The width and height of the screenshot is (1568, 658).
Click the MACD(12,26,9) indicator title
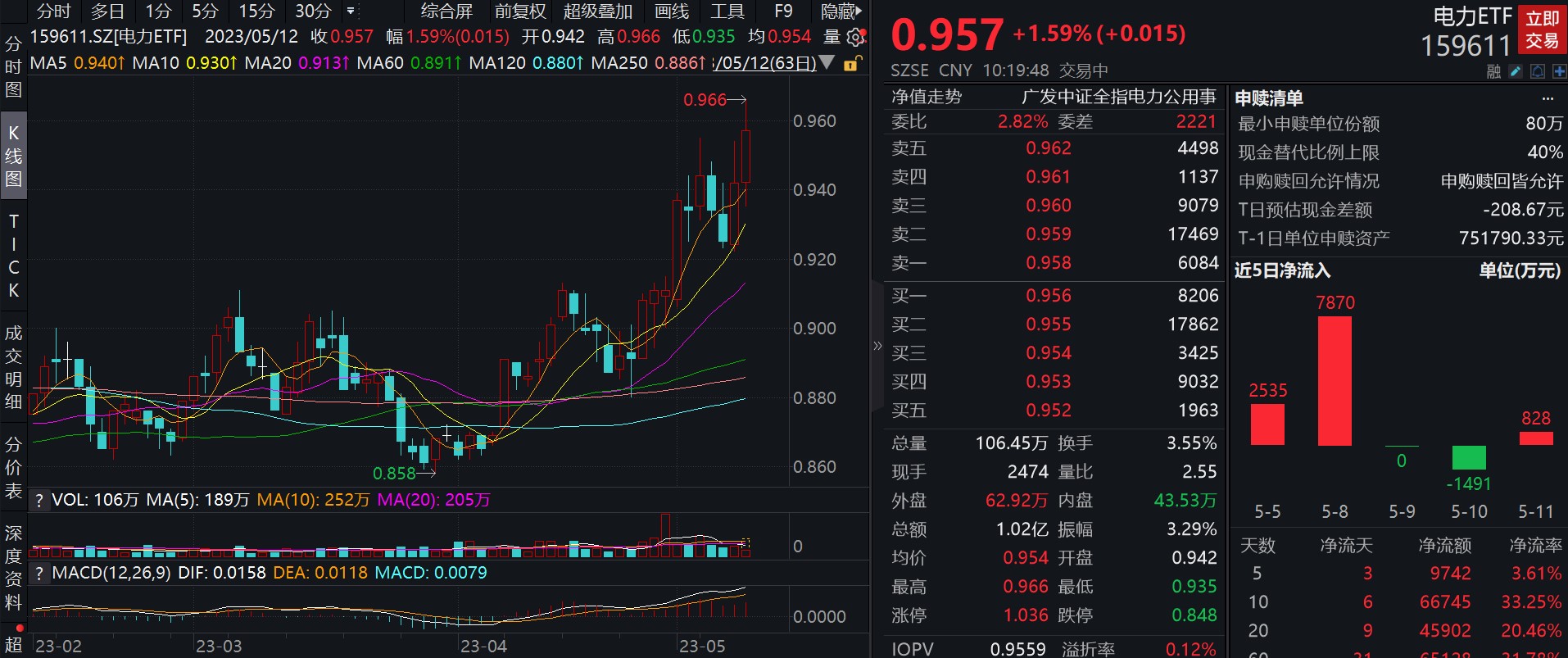point(111,573)
